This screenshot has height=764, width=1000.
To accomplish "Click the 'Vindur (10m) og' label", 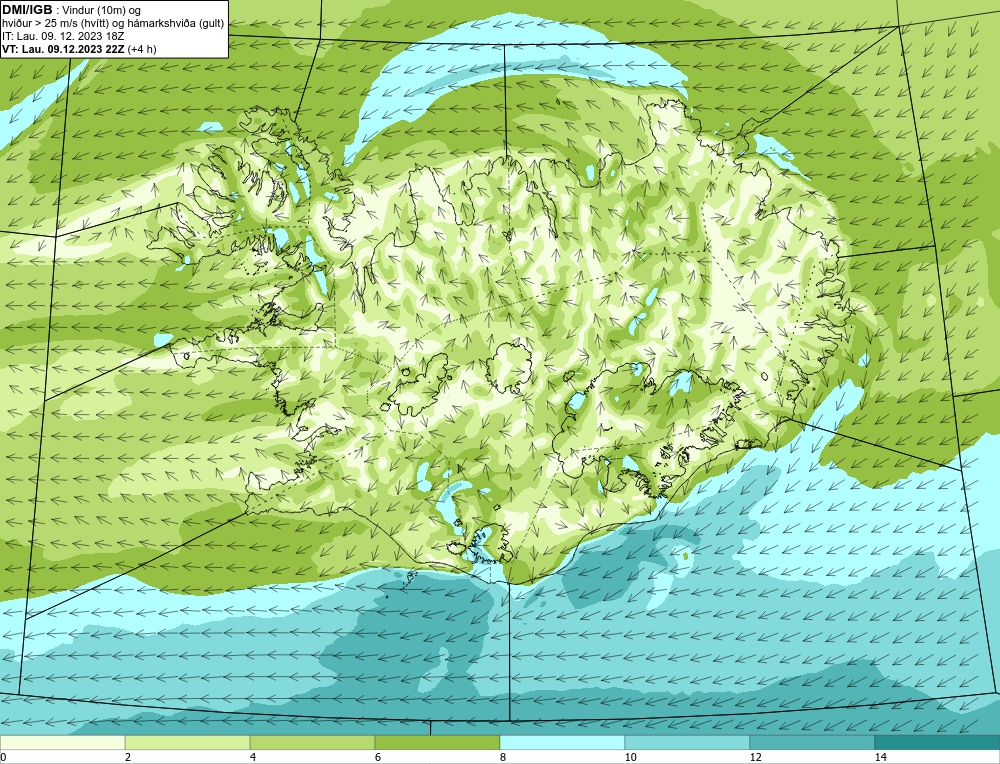I will click(102, 11).
